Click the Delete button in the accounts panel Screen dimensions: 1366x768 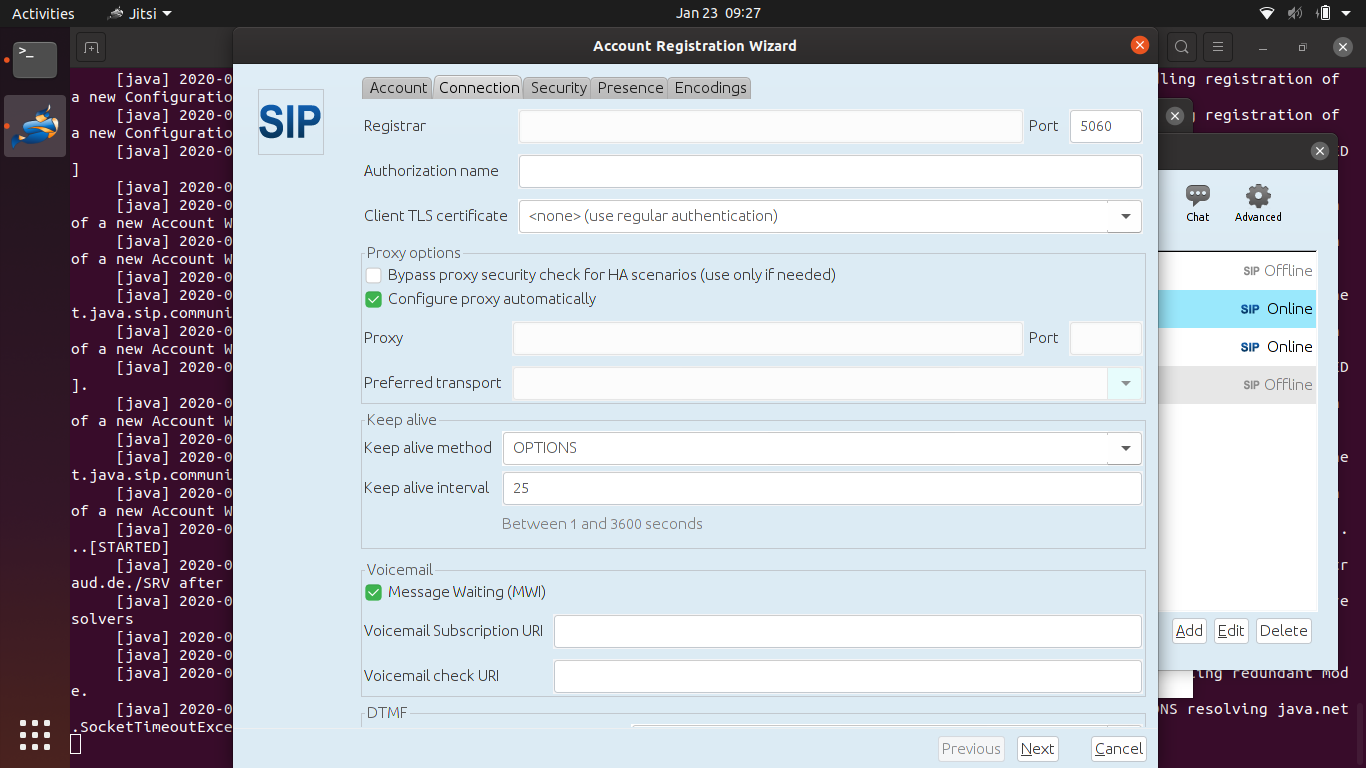click(1283, 631)
